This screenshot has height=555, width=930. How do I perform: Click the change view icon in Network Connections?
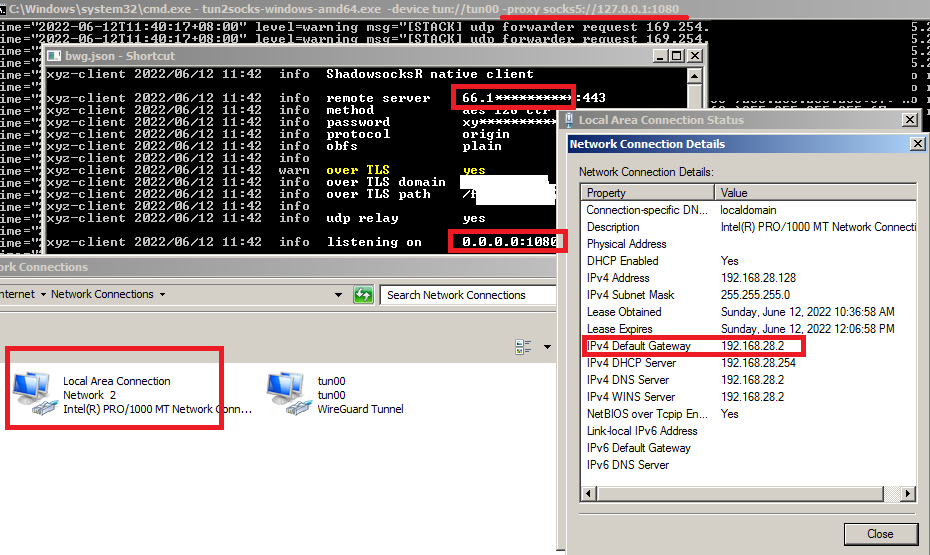[523, 347]
